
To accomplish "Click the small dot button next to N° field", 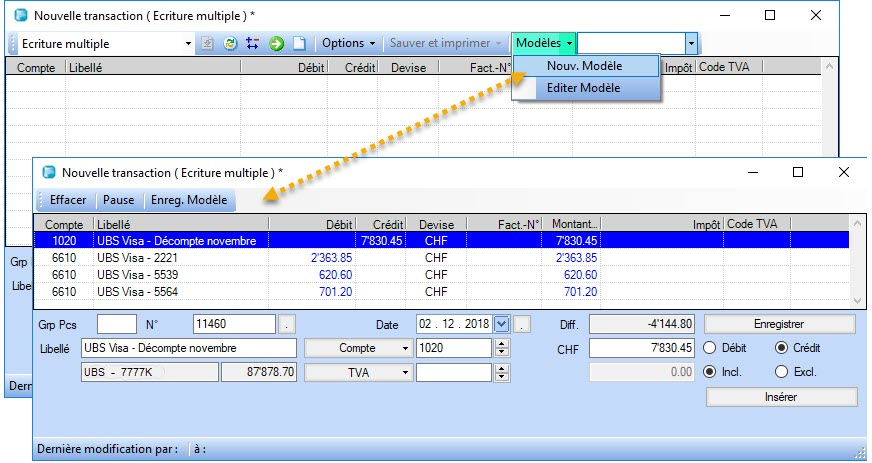I will pos(287,324).
